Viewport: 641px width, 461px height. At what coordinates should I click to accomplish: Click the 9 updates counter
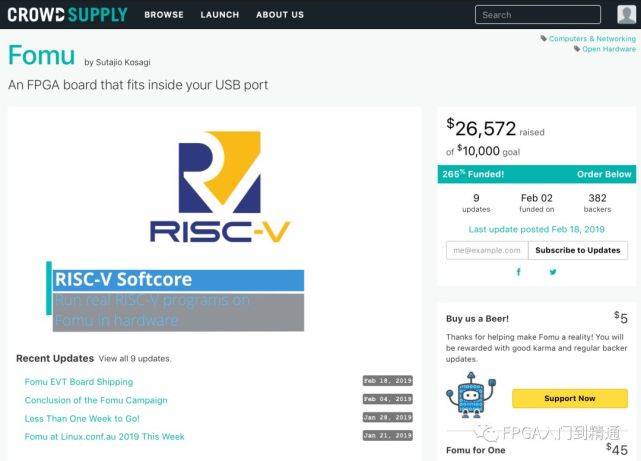click(x=476, y=203)
